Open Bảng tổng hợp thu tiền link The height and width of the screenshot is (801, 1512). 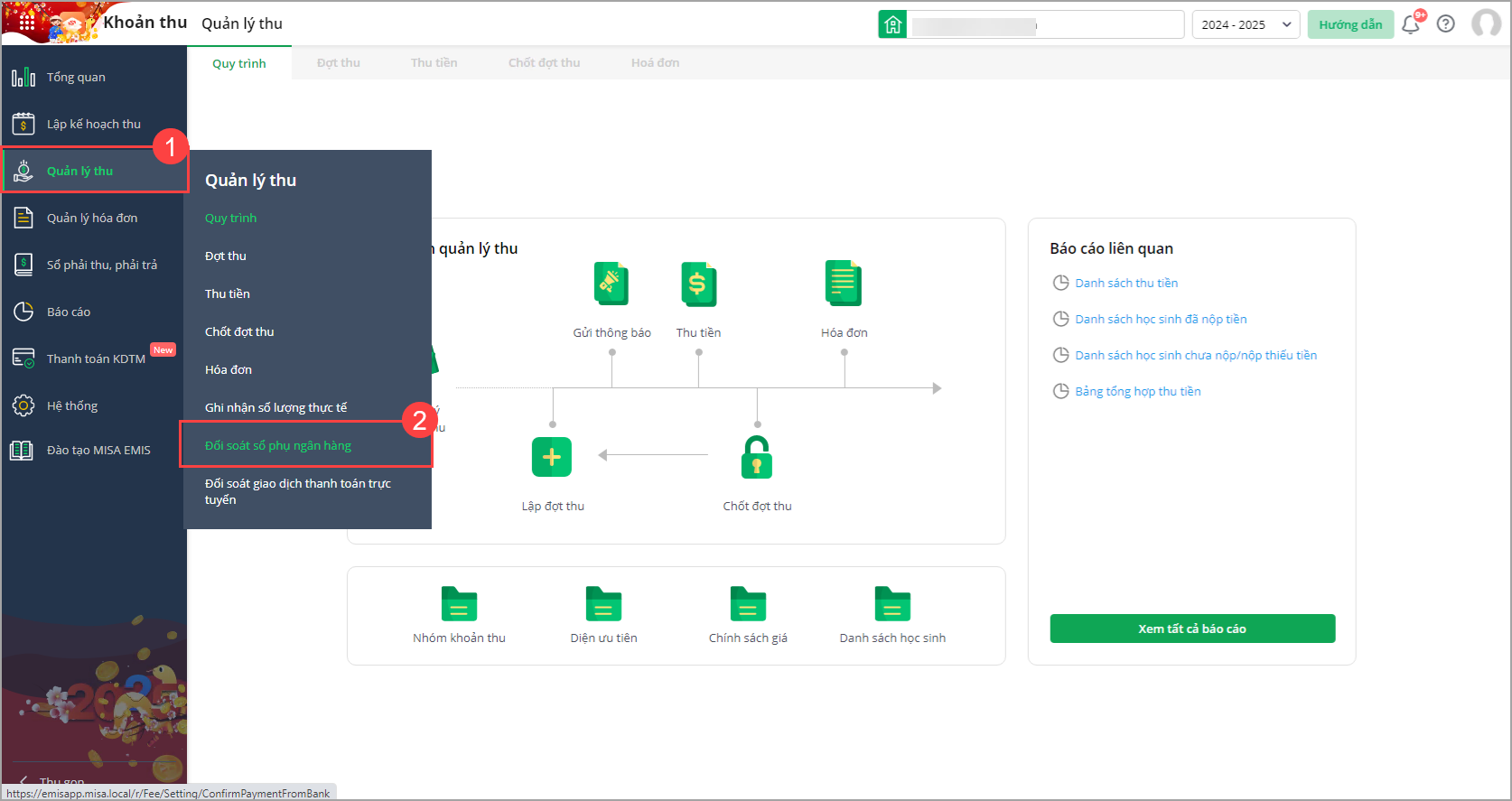(x=1138, y=391)
